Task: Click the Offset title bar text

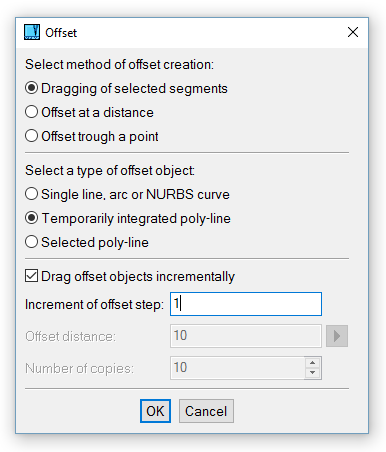Action: point(61,33)
